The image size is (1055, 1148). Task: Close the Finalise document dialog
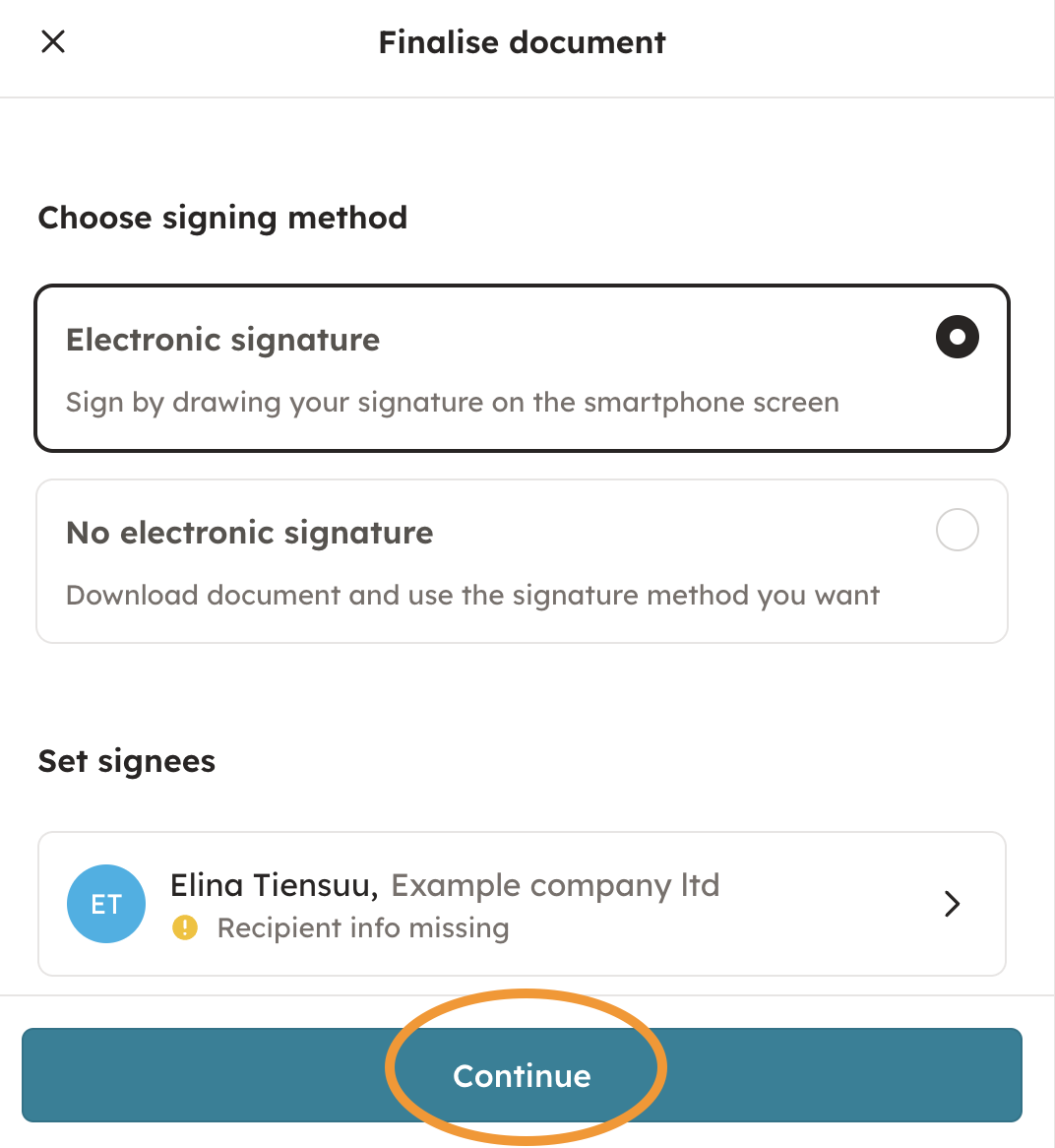click(53, 41)
